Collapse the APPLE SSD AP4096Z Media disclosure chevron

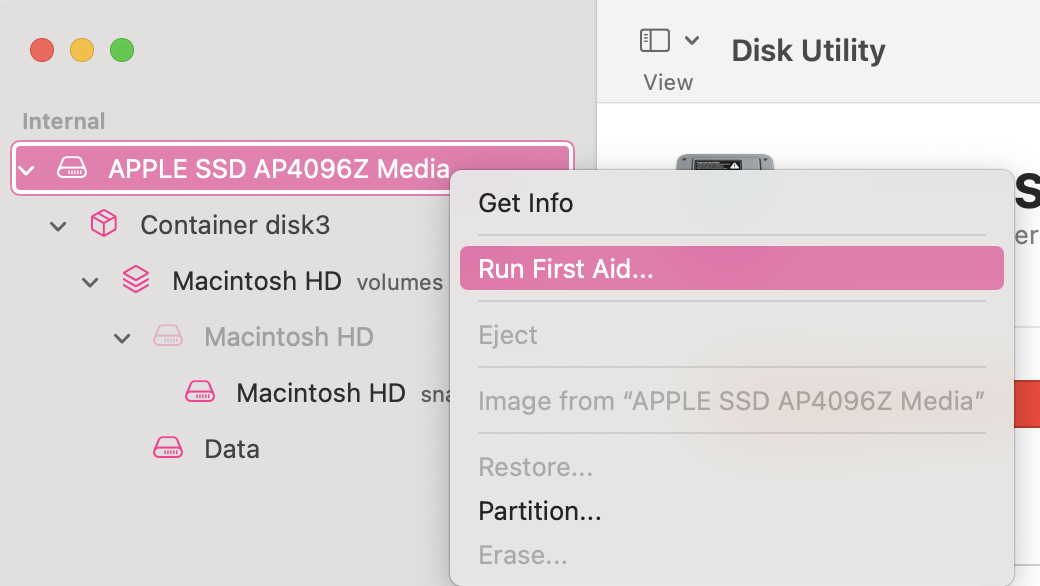click(x=27, y=169)
